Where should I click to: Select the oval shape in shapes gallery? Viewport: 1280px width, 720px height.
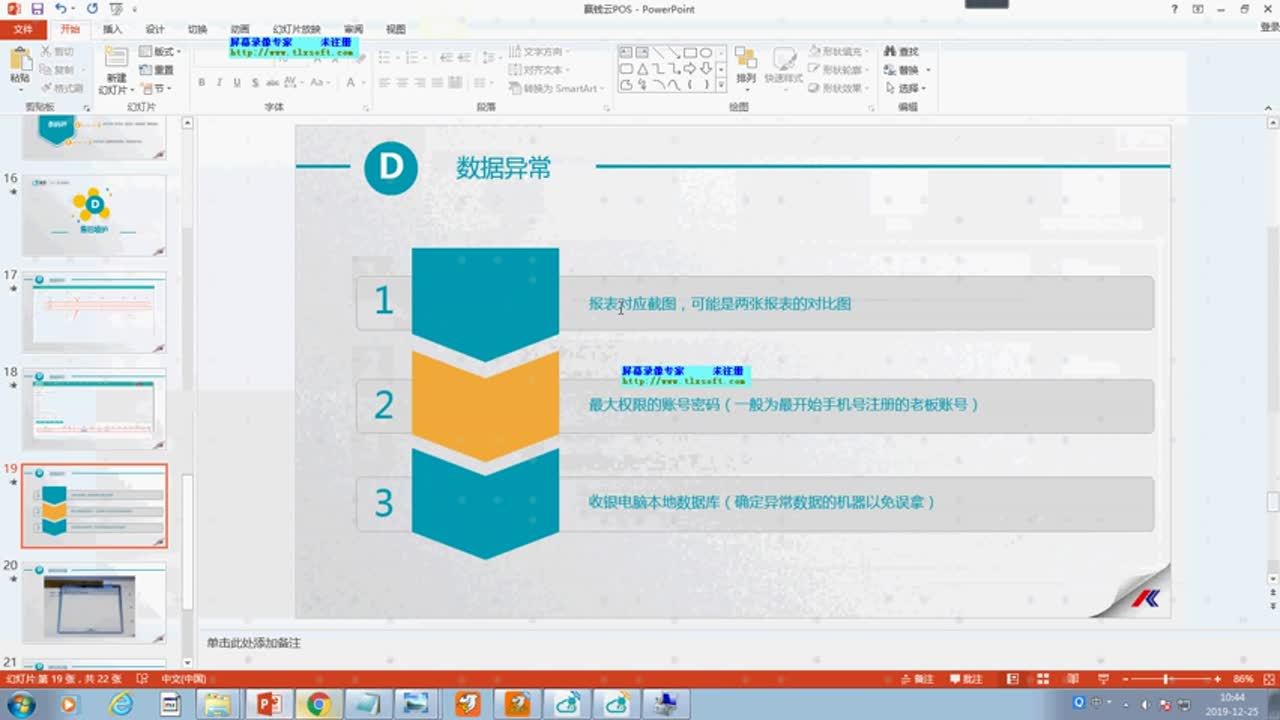tap(706, 53)
